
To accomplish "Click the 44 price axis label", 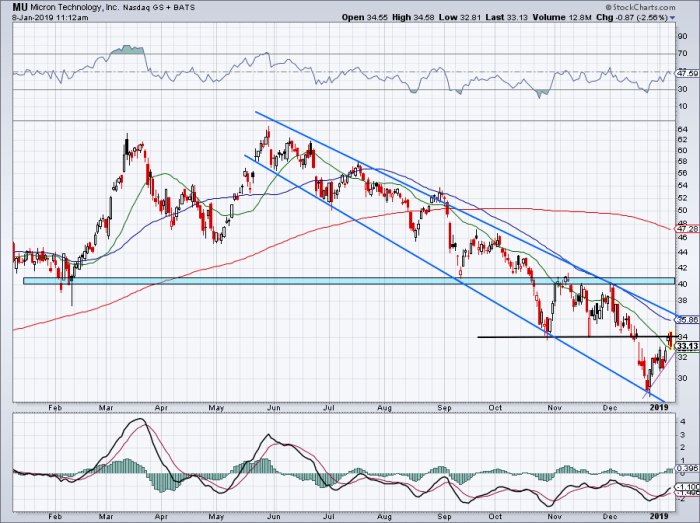I will click(682, 252).
